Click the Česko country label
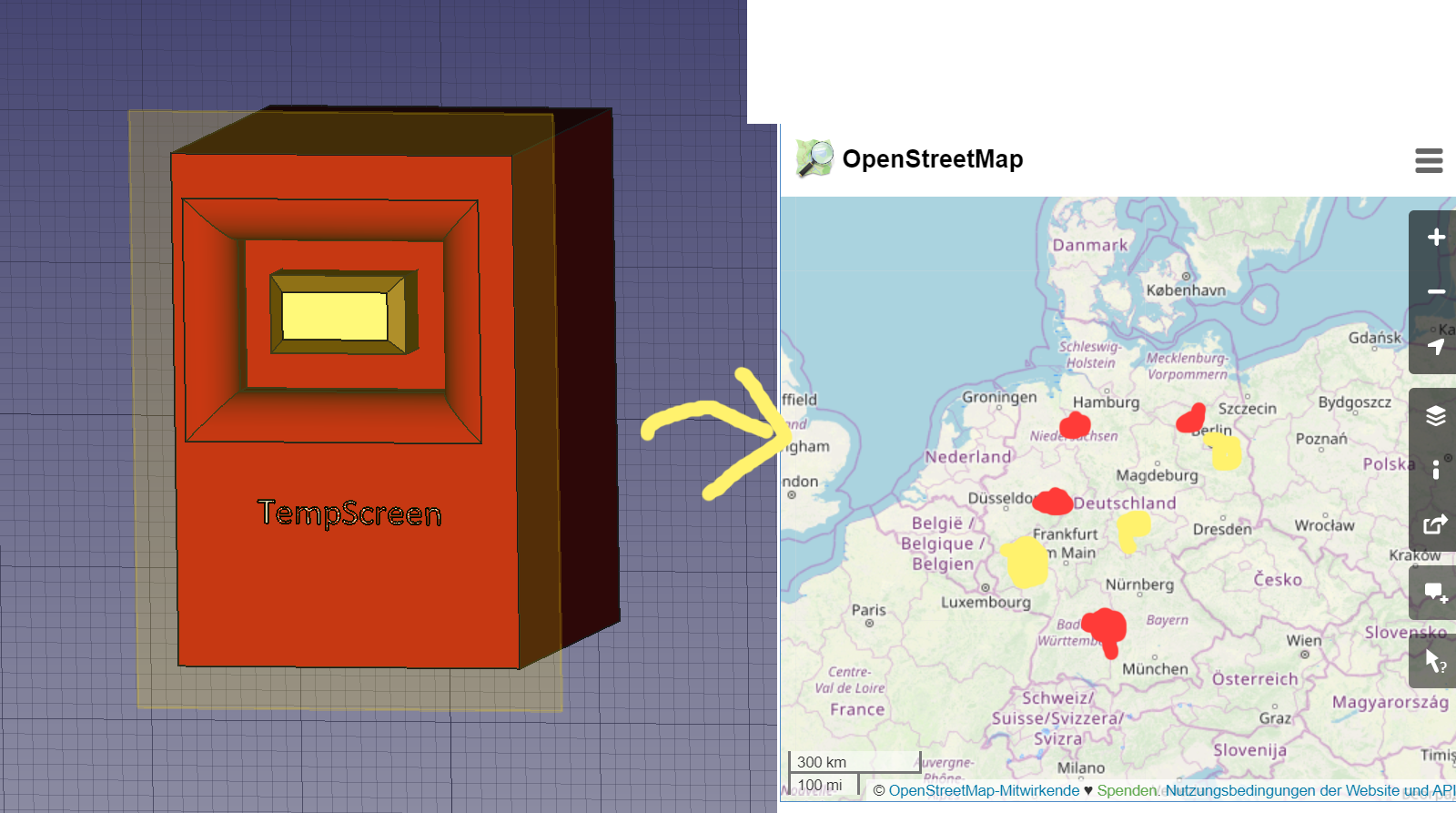This screenshot has height=813, width=1456. click(1278, 580)
